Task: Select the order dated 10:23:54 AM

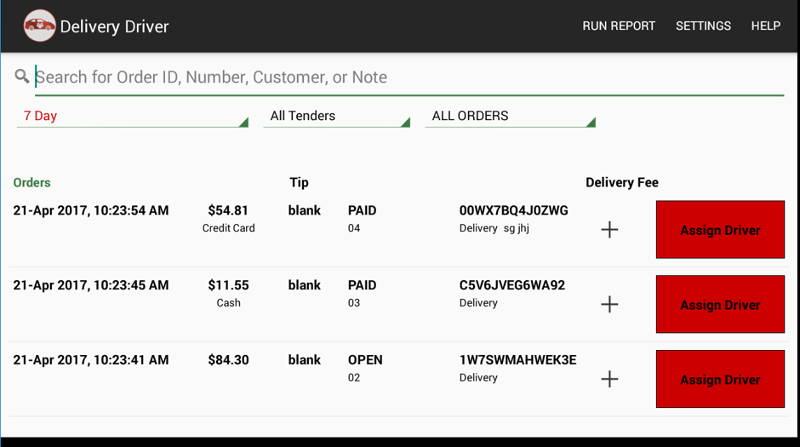Action: click(x=91, y=211)
